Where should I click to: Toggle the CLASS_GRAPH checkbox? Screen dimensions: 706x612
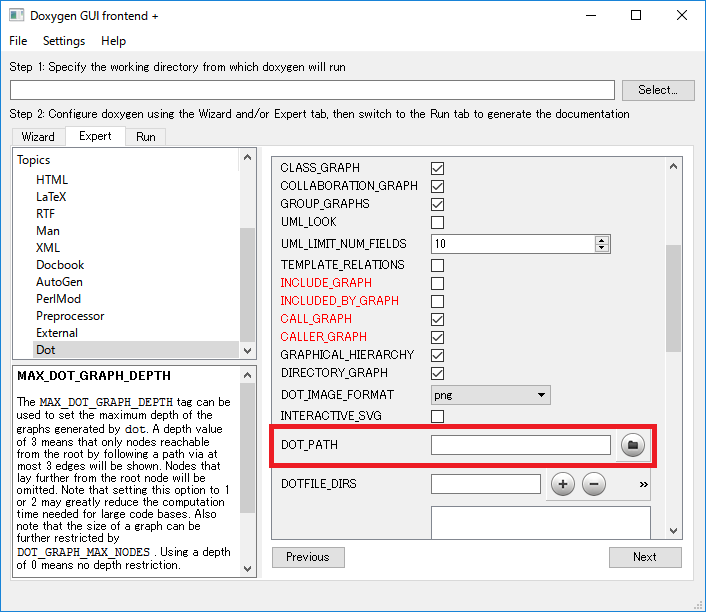tap(437, 168)
